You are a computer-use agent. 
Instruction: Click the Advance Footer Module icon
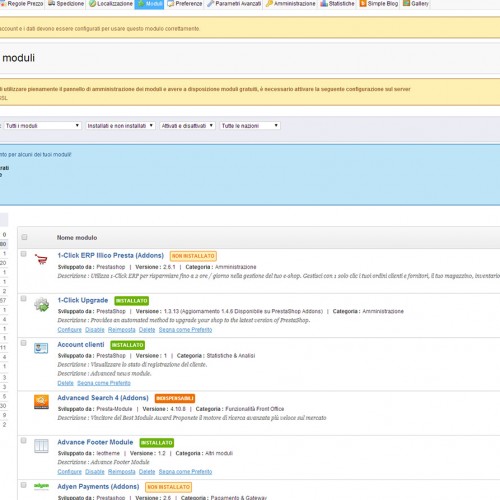pos(41,446)
